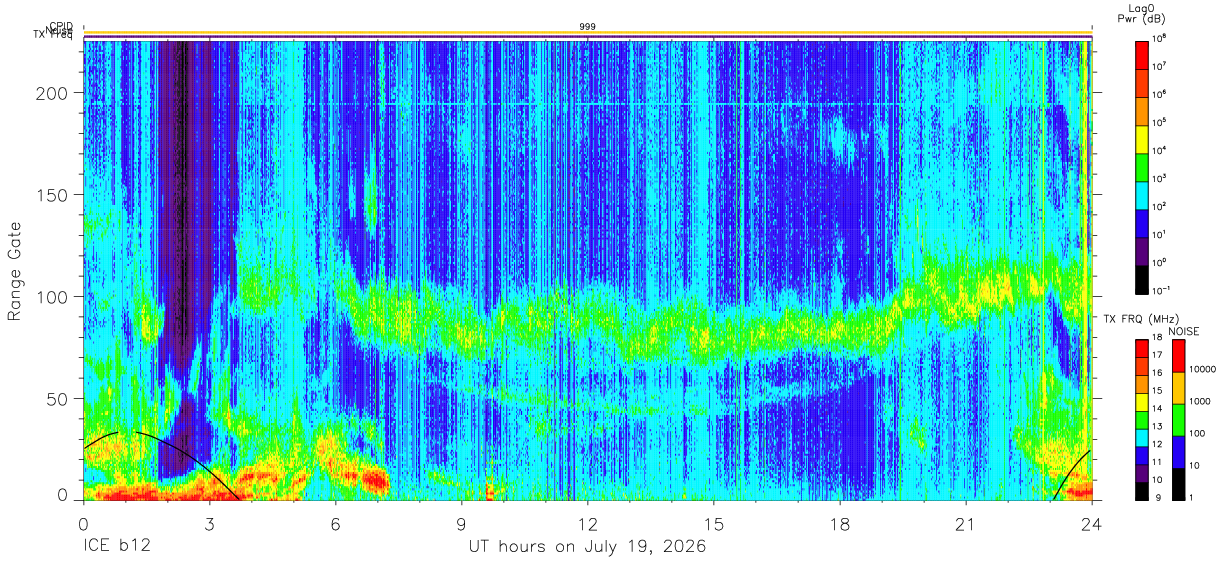Viewport: 1228px width, 567px height.
Task: Click the green 13–14 MHz TX FRQ segment
Action: [1141, 420]
